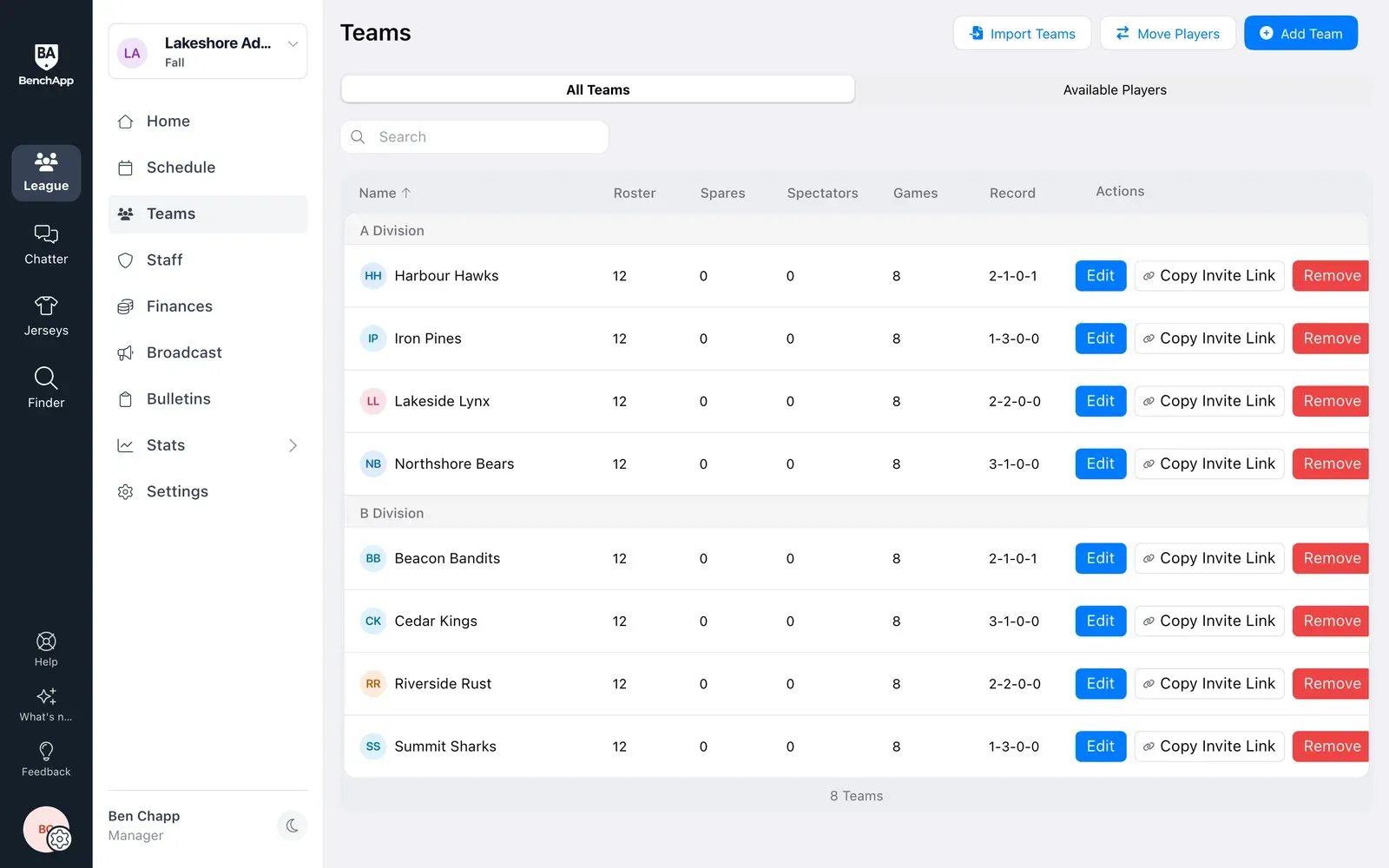This screenshot has width=1389, height=868.
Task: Click the LA league avatar
Action: pos(132,53)
